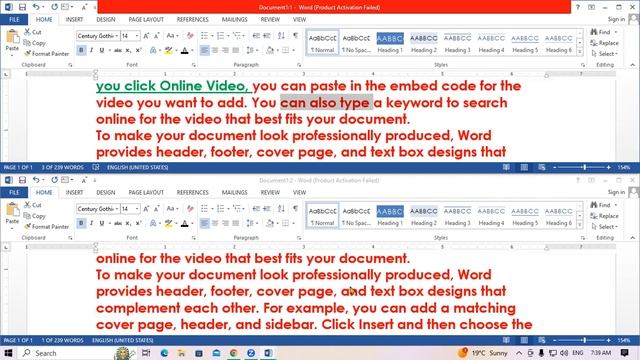Click Copy in the bottom window ribbon
This screenshot has width=640, height=360.
click(35, 216)
